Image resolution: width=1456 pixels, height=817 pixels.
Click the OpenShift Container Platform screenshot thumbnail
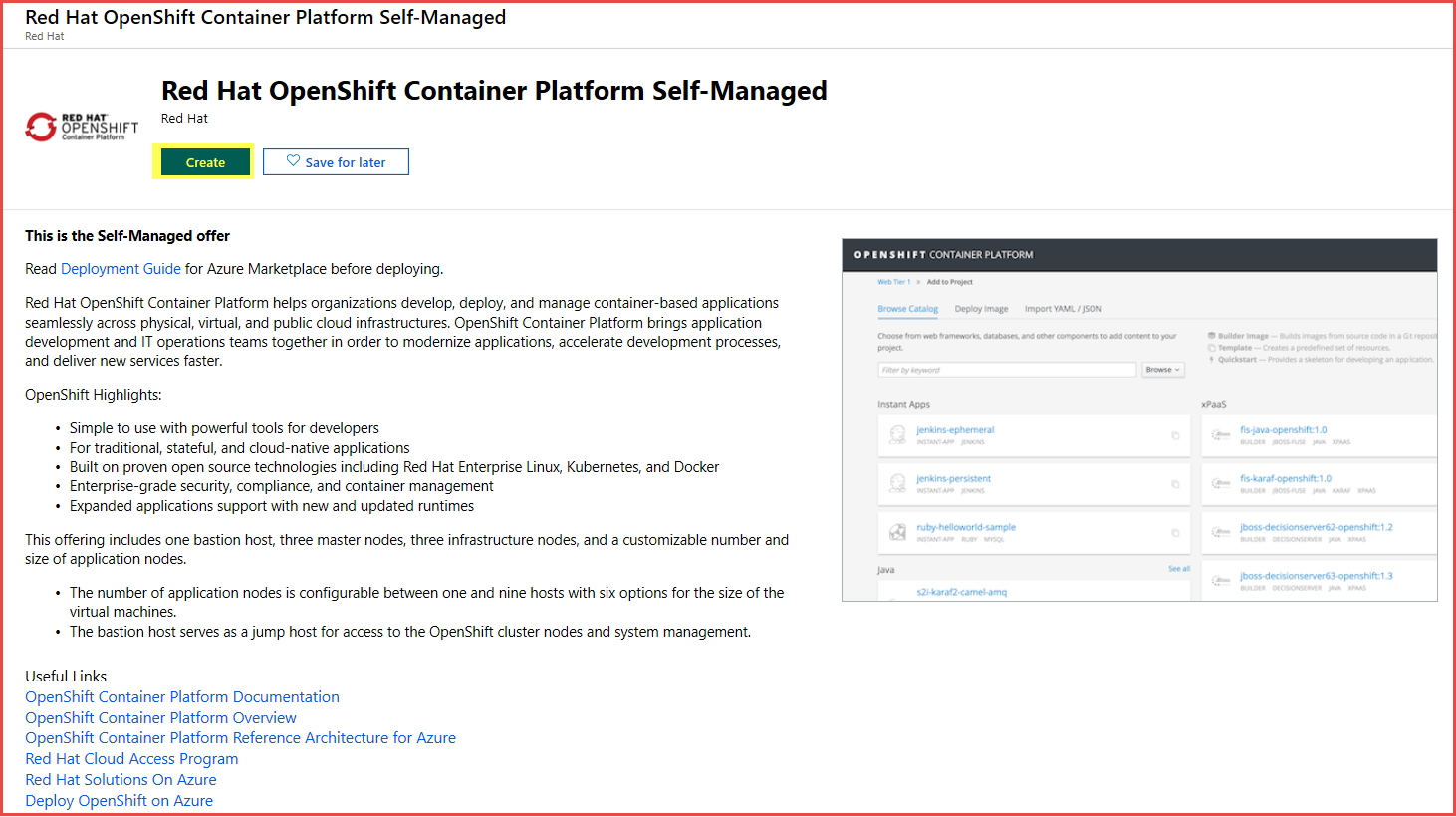pyautogui.click(x=1139, y=419)
